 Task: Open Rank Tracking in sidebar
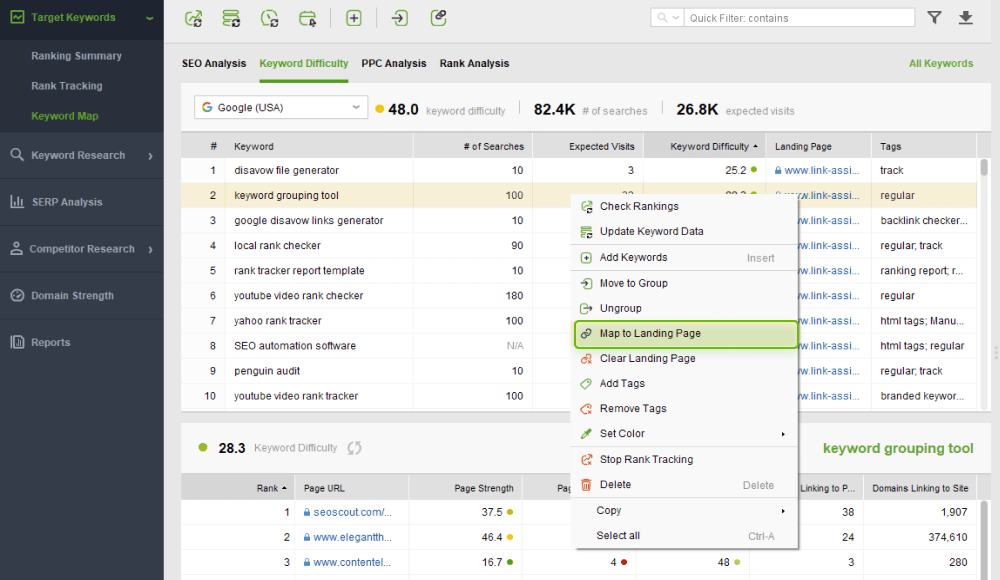(x=67, y=86)
